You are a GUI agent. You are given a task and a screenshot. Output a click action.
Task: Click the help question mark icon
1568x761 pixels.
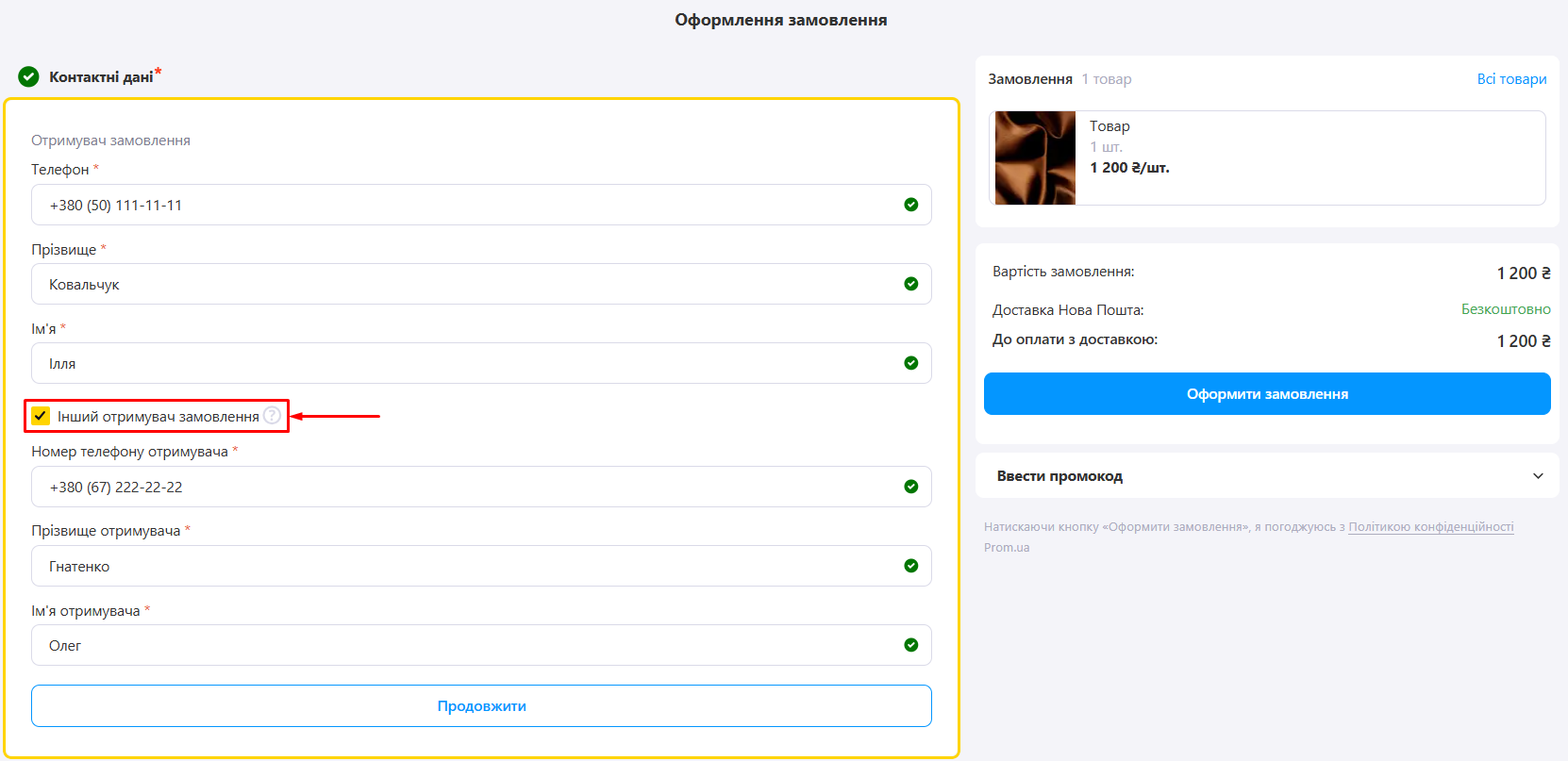272,415
